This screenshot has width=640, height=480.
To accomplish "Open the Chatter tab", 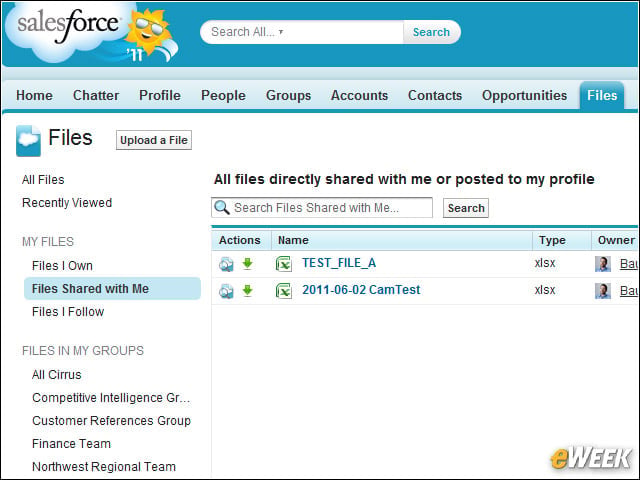I will (96, 95).
